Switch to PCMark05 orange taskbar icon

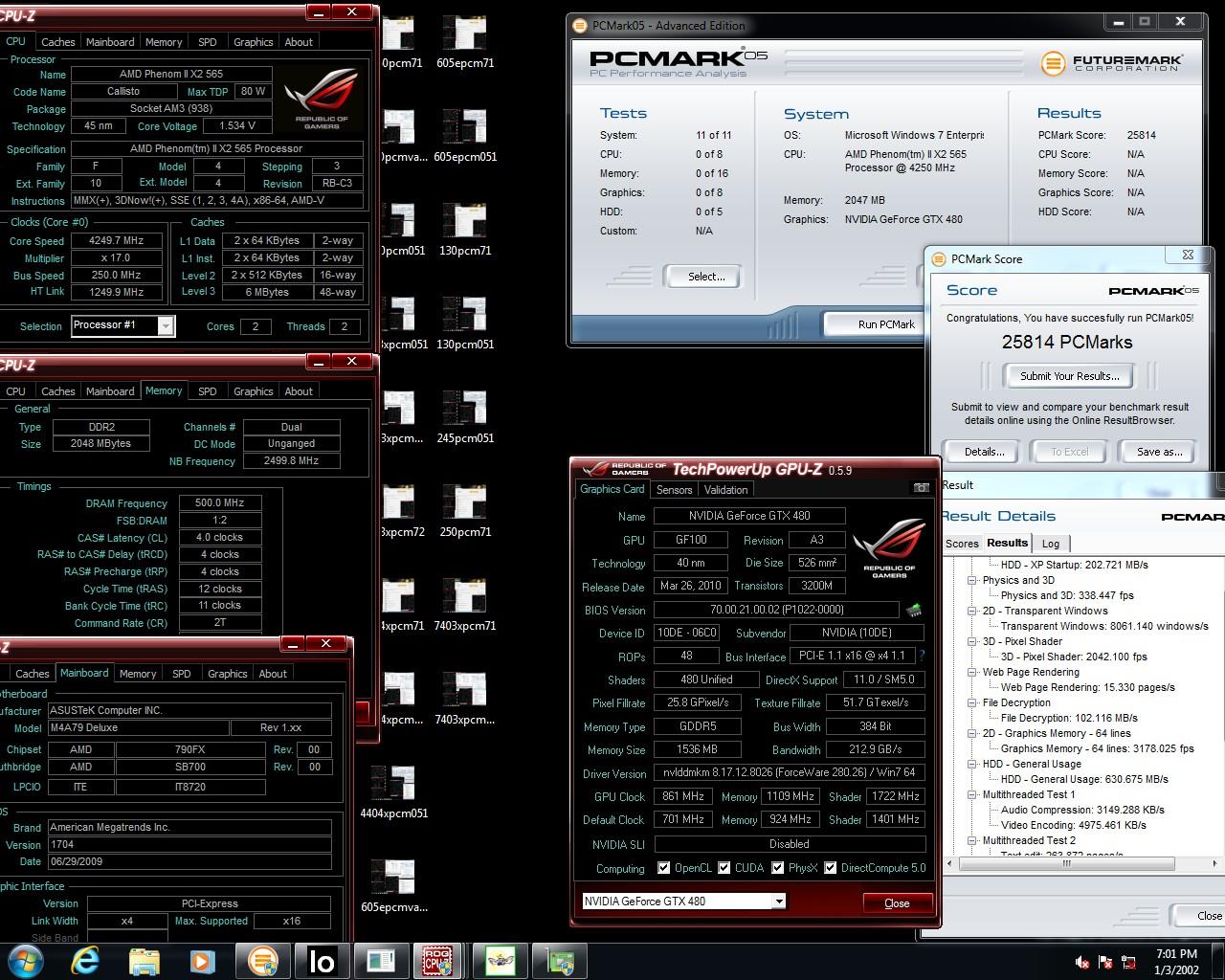262,960
